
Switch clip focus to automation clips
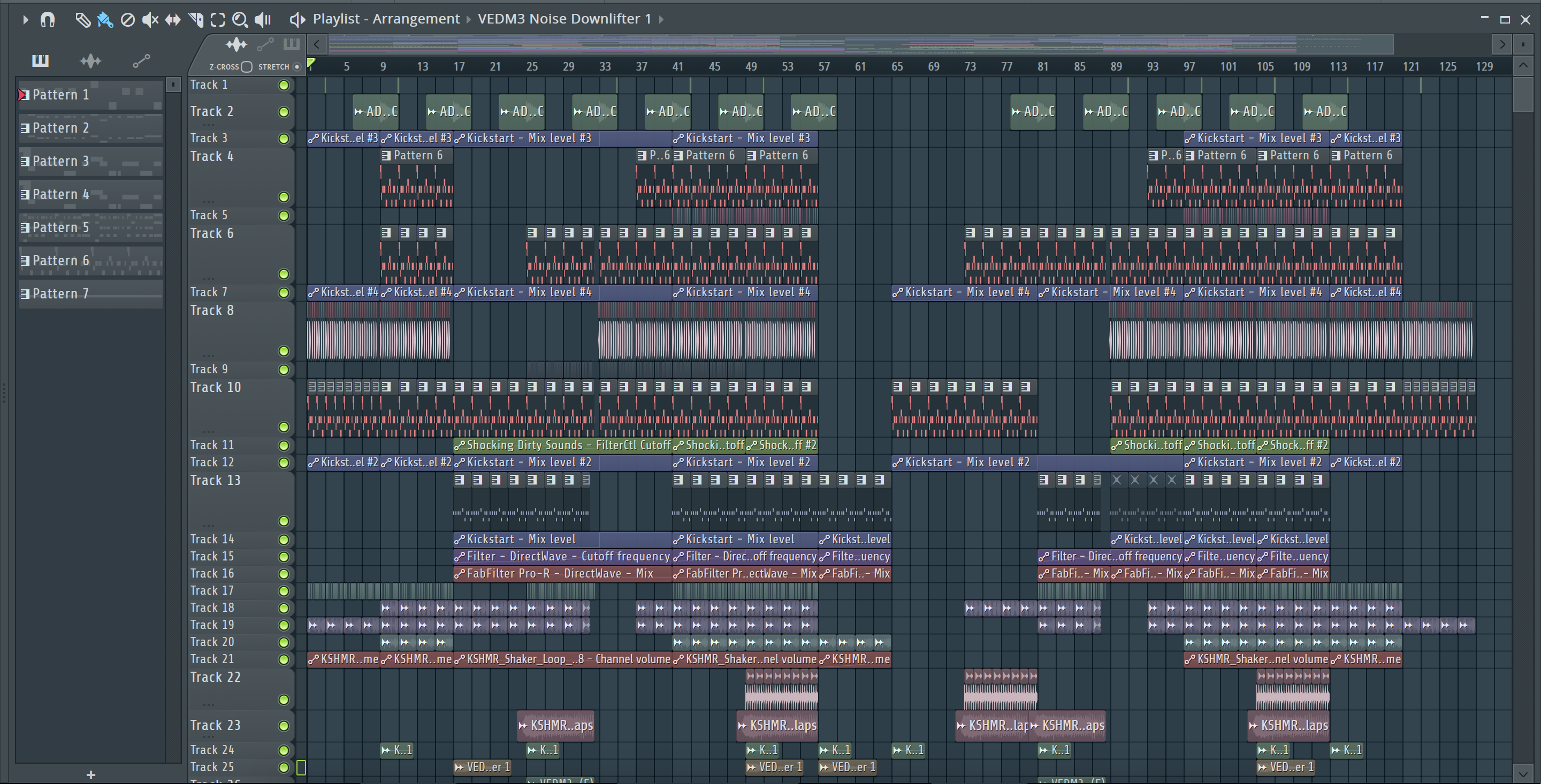click(265, 44)
